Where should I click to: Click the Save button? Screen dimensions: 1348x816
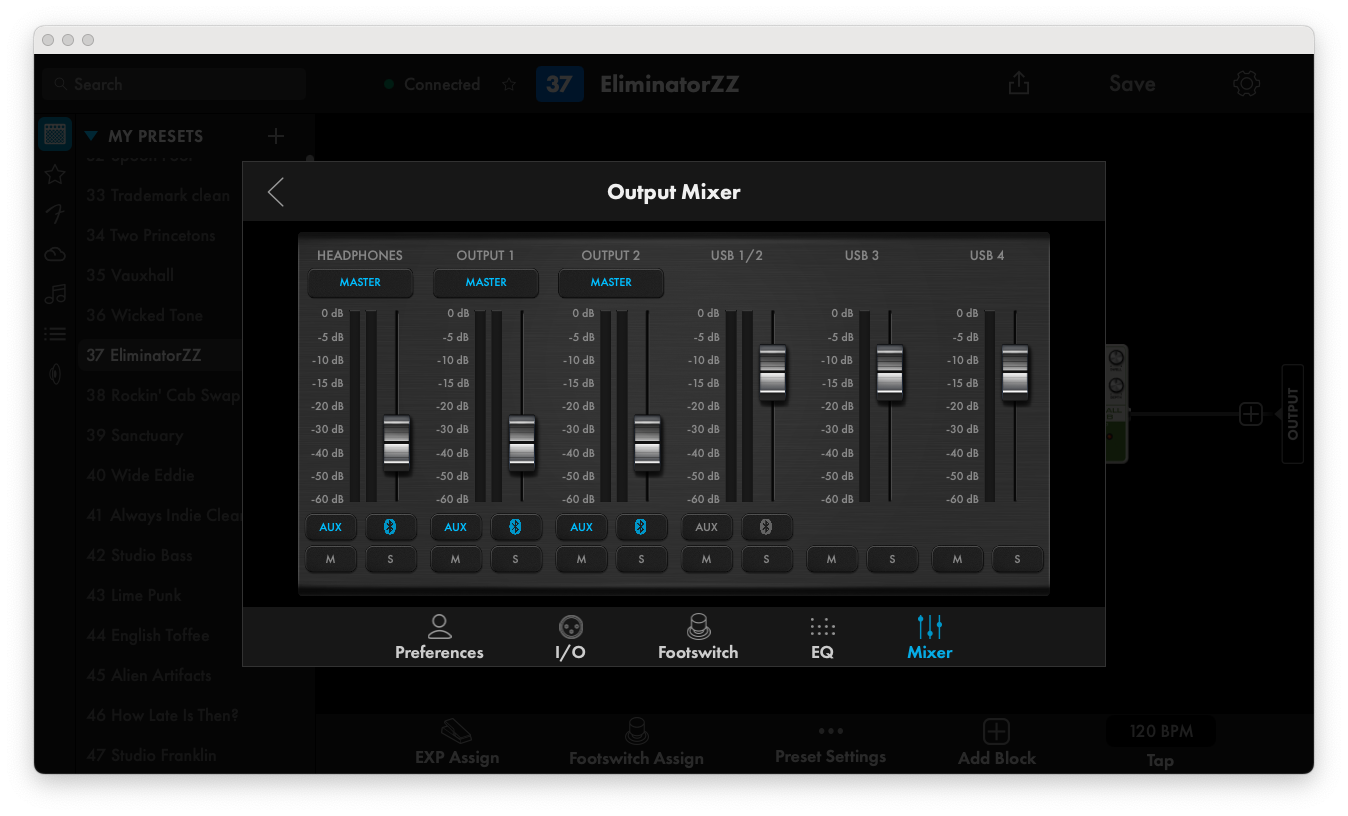tap(1131, 84)
